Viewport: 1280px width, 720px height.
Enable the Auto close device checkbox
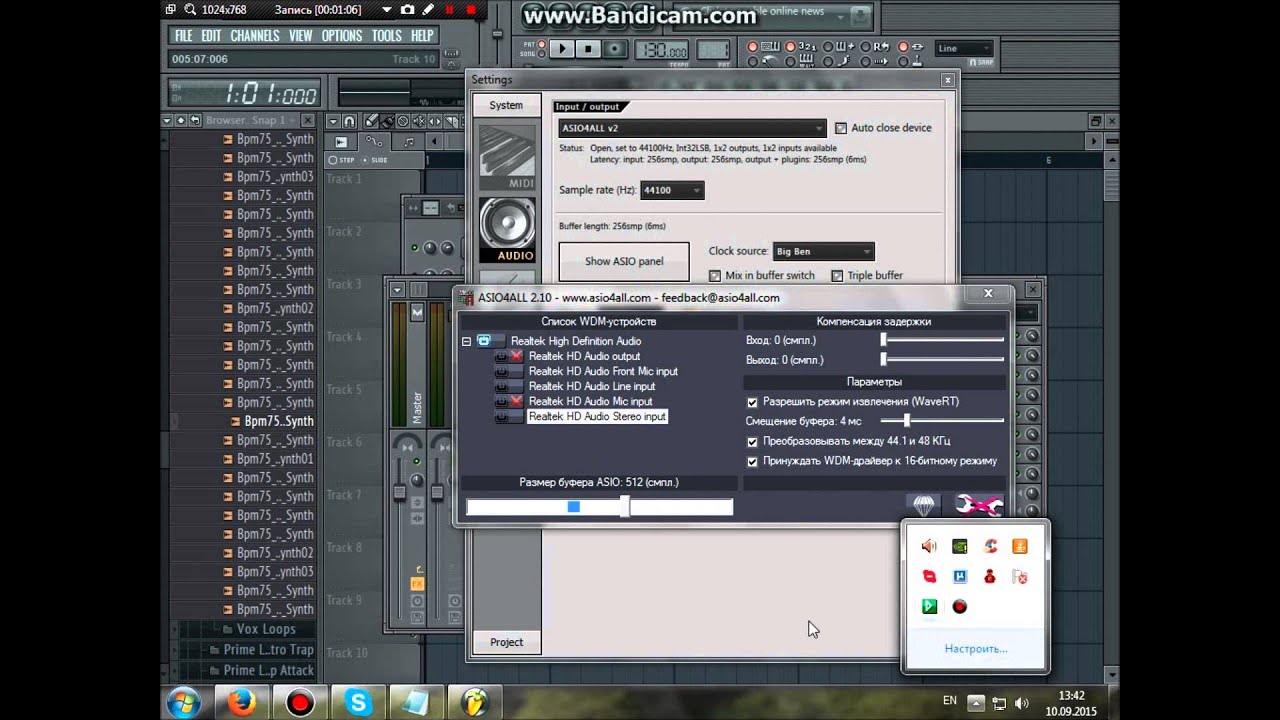click(x=841, y=128)
